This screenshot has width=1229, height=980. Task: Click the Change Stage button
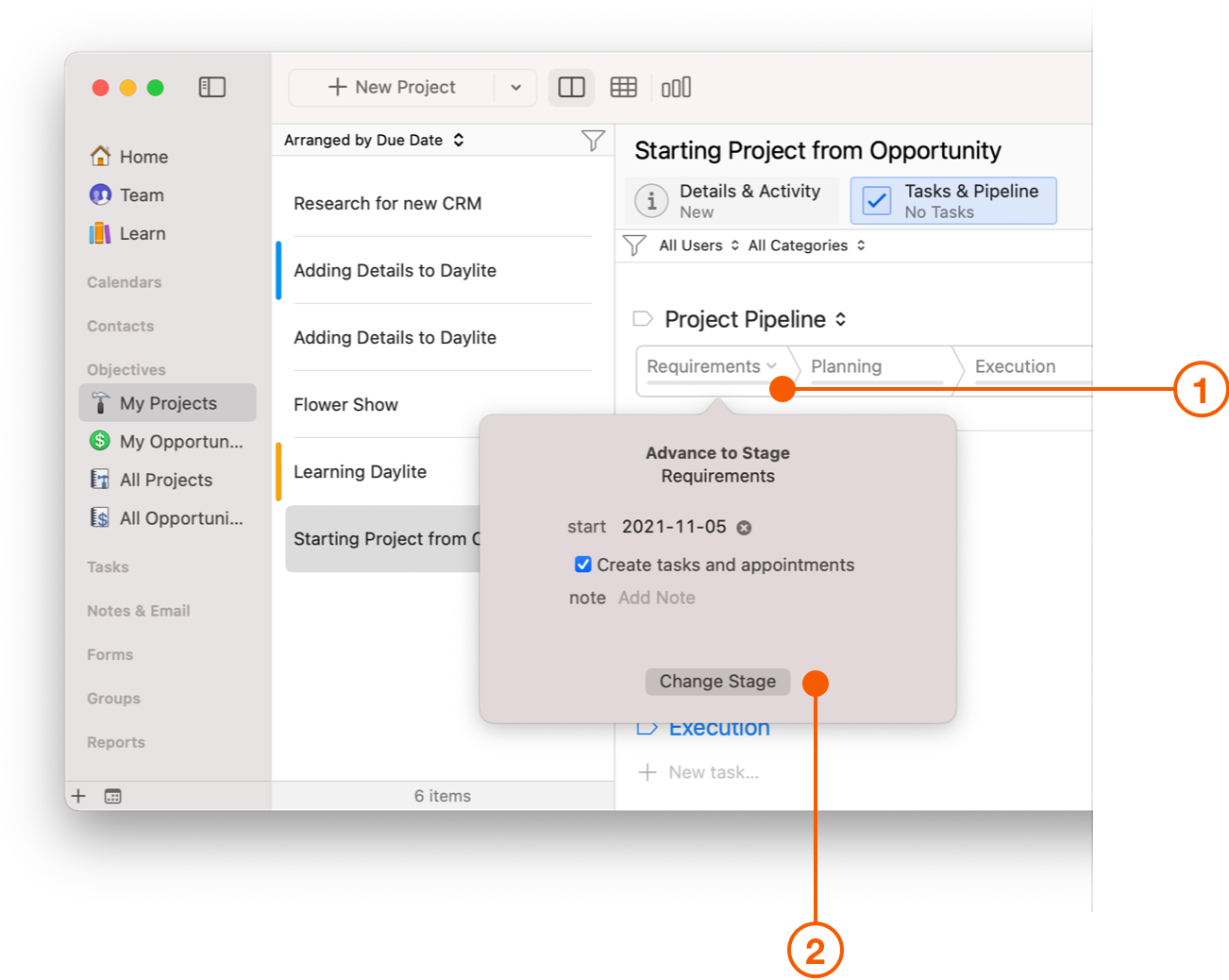pyautogui.click(x=717, y=682)
